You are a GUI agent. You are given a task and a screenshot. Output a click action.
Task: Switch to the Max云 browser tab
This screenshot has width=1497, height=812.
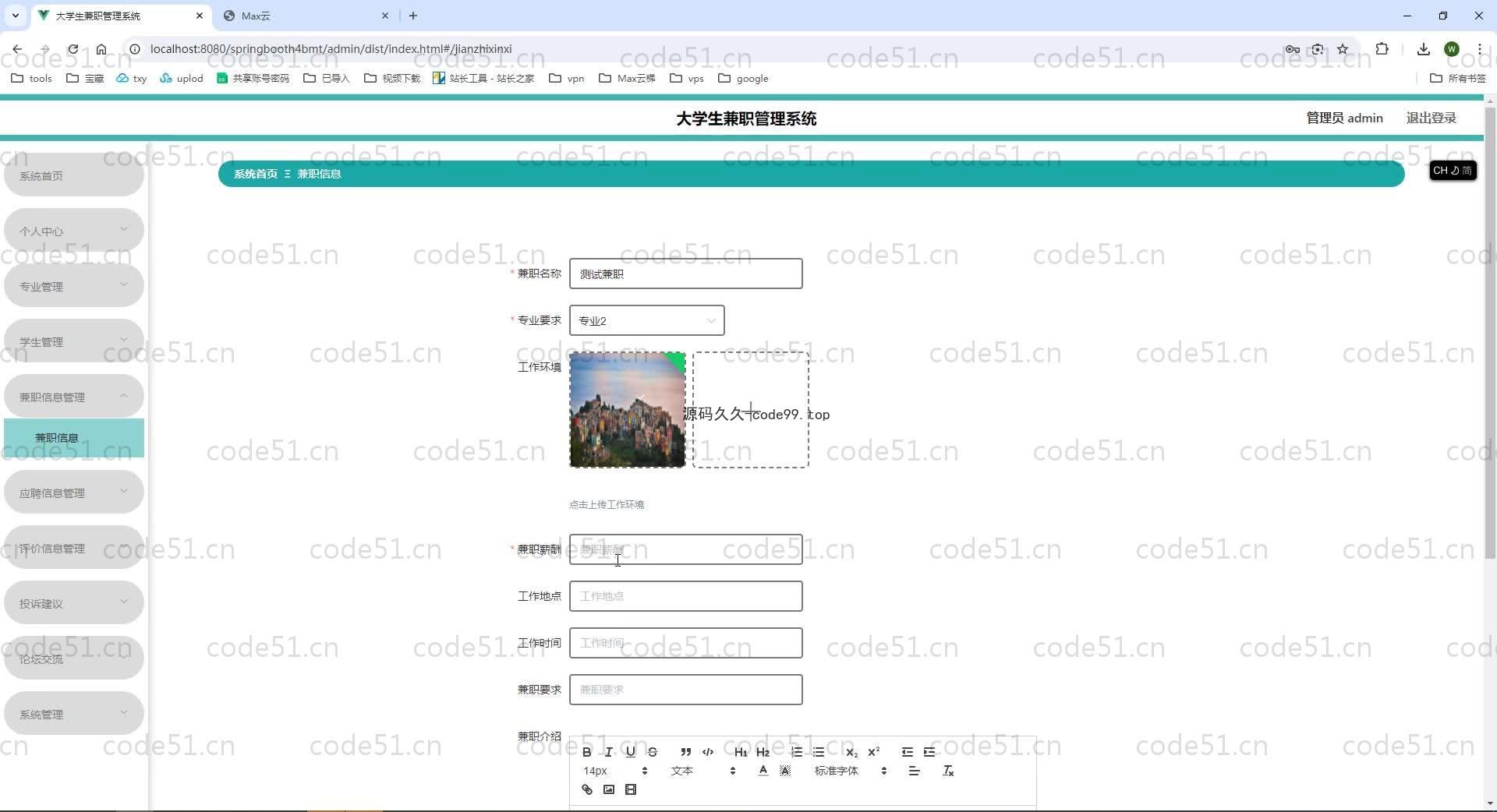[x=306, y=16]
